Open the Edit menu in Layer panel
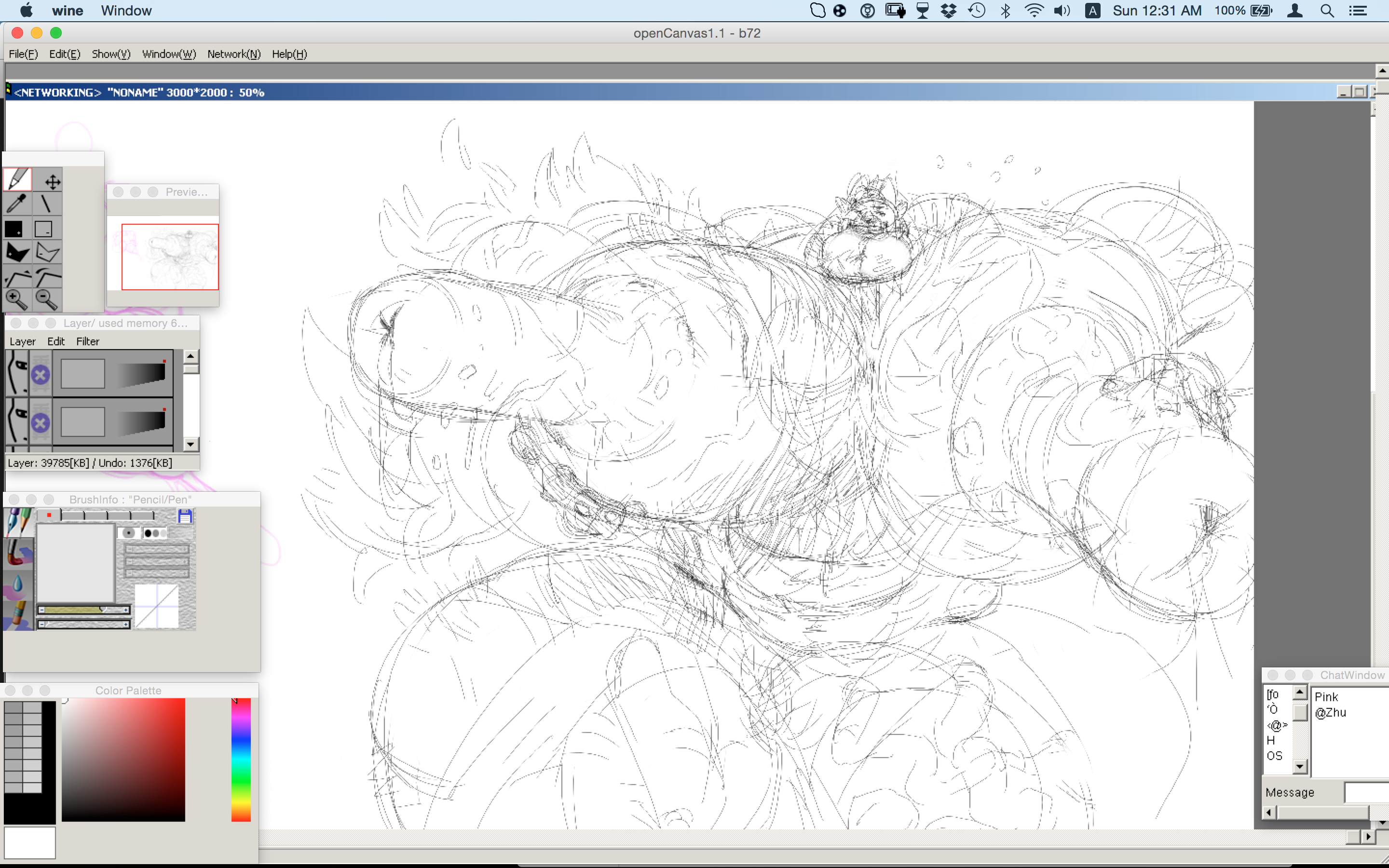The height and width of the screenshot is (868, 1389). point(55,341)
